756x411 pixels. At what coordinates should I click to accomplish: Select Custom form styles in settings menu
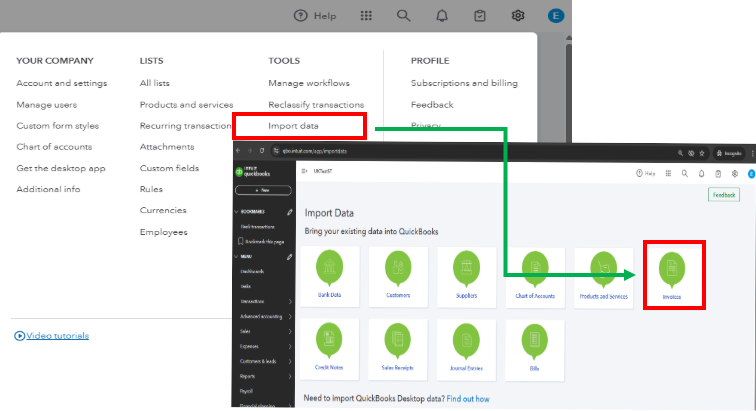[57, 126]
